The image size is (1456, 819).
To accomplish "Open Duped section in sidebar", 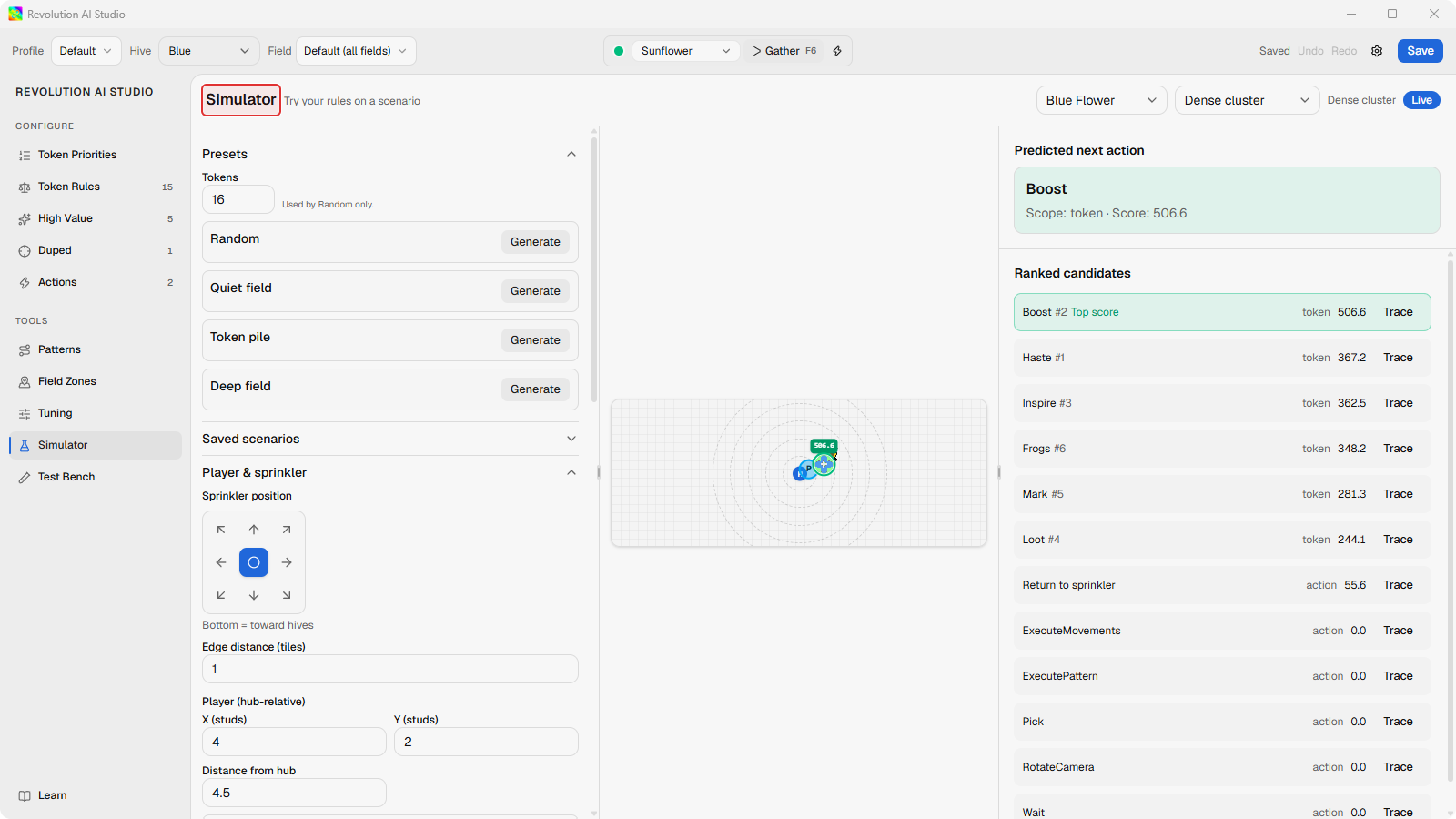I will click(x=96, y=250).
